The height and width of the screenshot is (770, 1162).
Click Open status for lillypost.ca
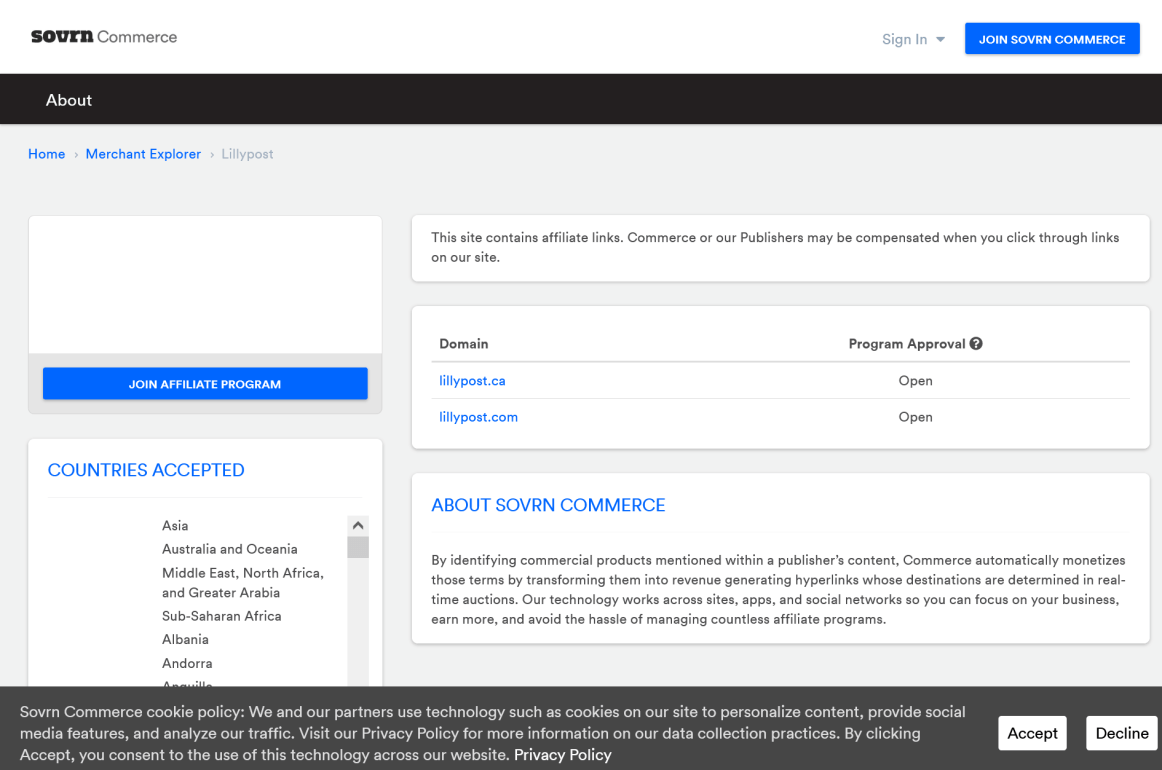[915, 381]
